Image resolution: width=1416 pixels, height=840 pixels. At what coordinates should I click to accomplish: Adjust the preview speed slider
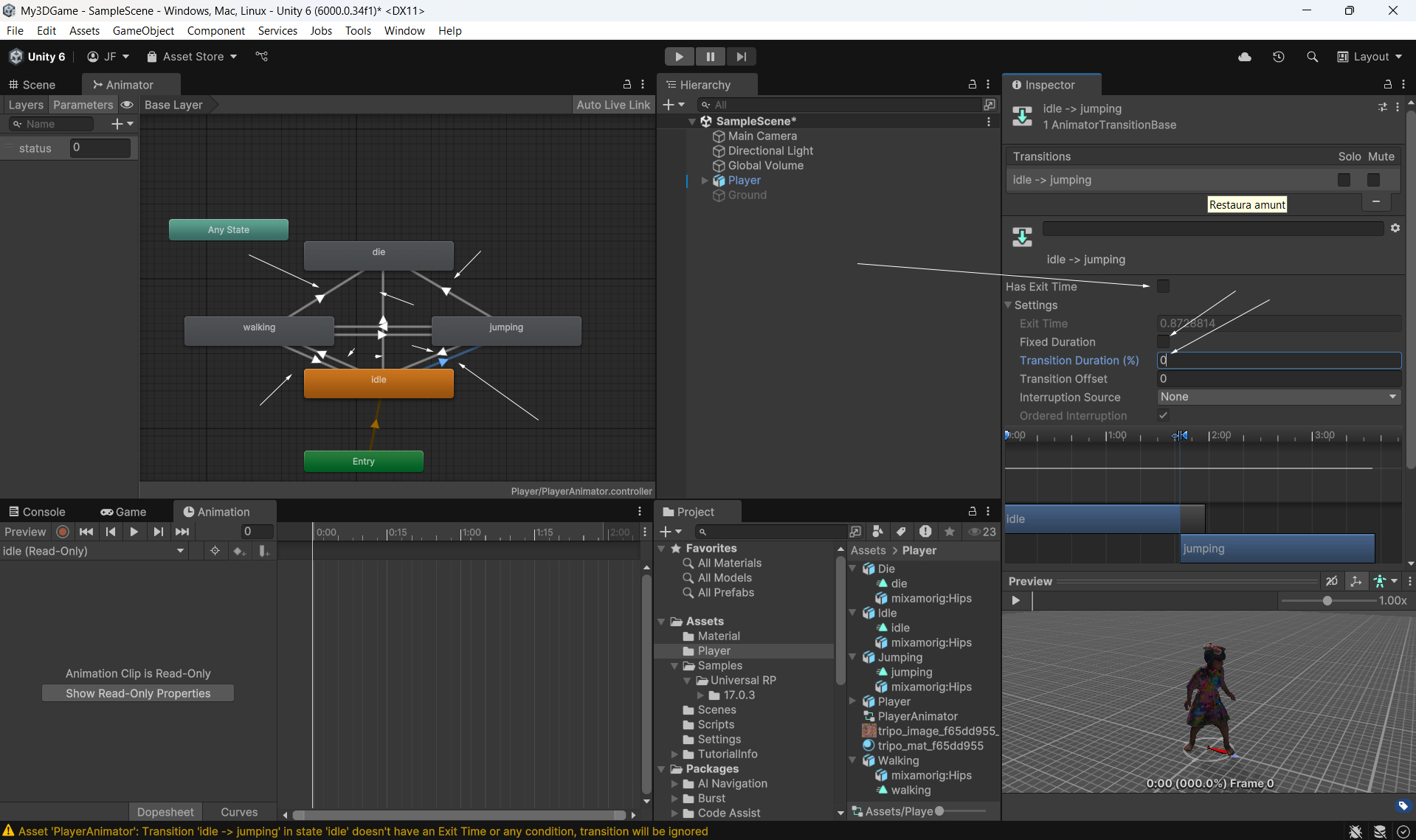(x=1327, y=601)
